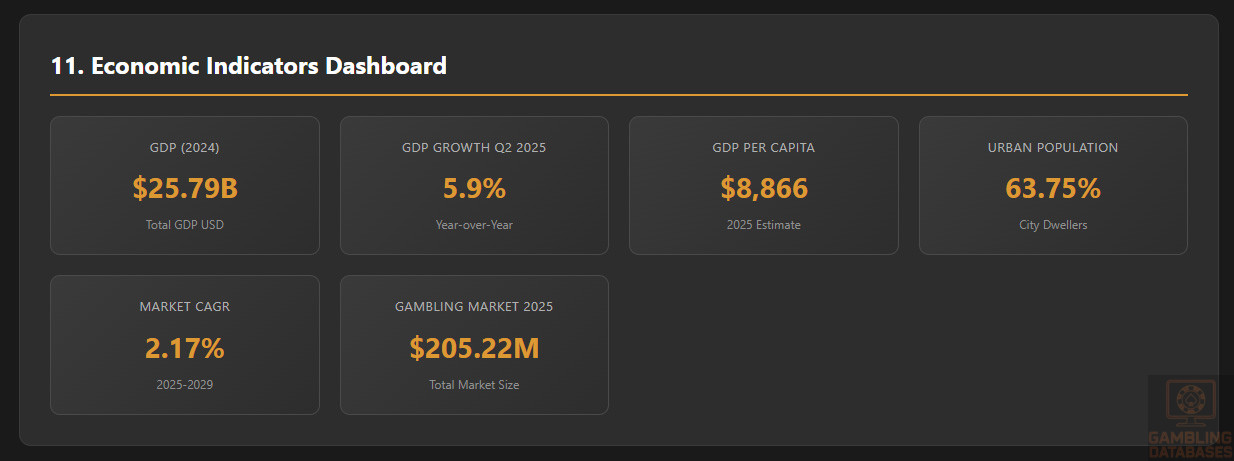Click the Total GDP USD caption
Screen dimensions: 1234x461
coord(184,225)
